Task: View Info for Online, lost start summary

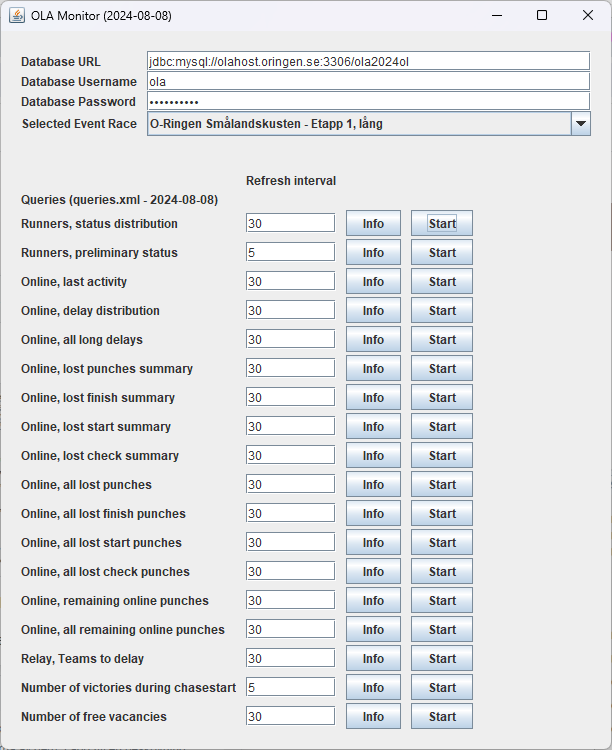Action: pyautogui.click(x=373, y=427)
